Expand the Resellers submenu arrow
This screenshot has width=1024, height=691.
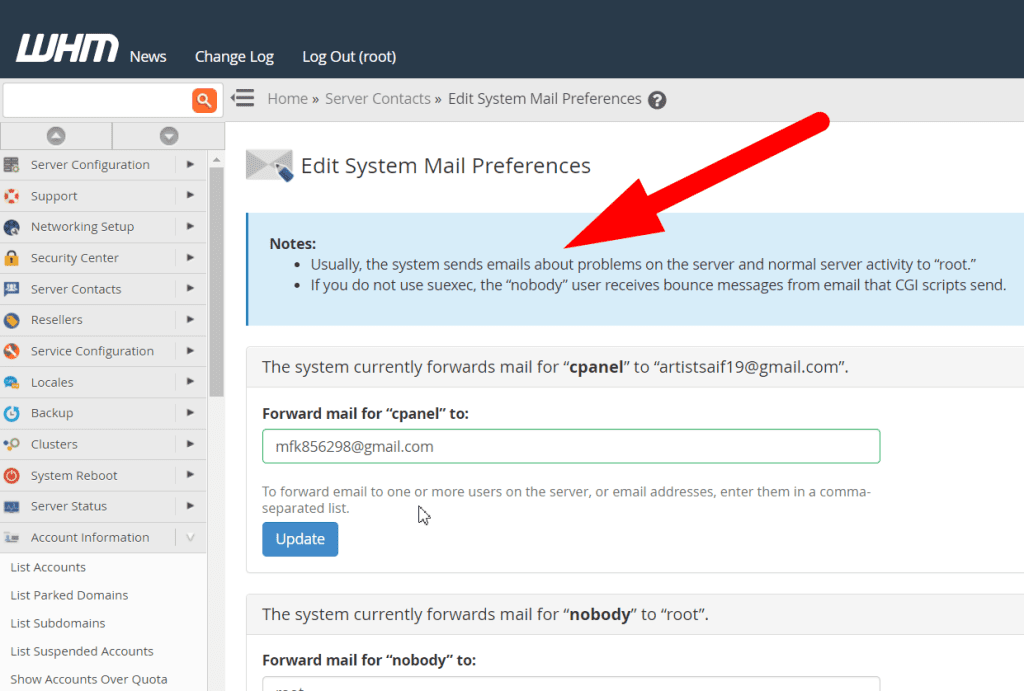click(x=190, y=320)
